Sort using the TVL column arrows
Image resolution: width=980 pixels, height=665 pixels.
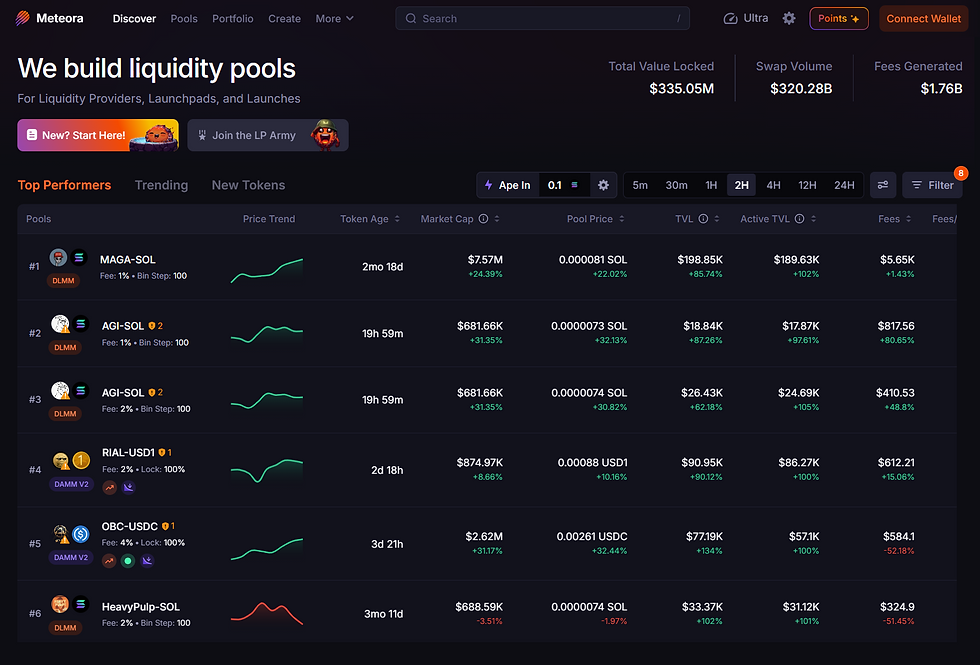[x=717, y=219]
